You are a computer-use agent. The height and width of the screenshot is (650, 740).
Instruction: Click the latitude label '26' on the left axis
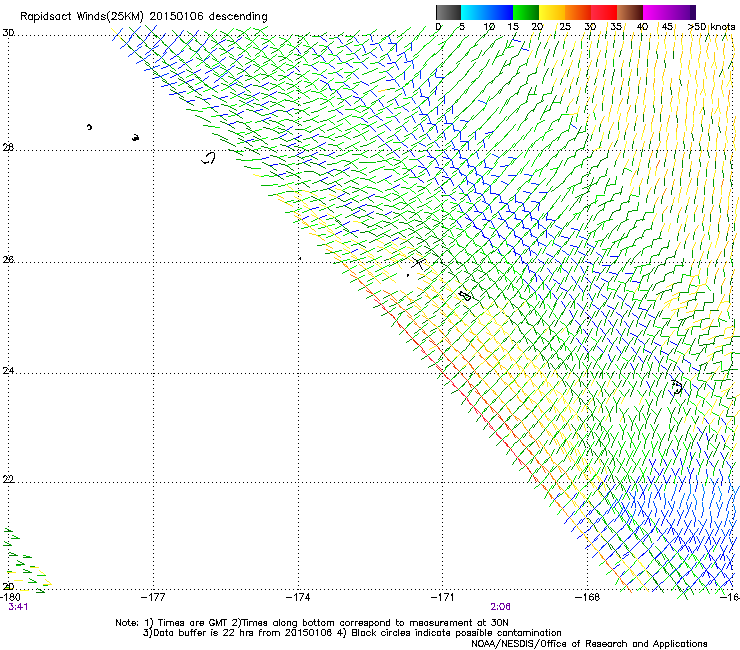(8, 260)
